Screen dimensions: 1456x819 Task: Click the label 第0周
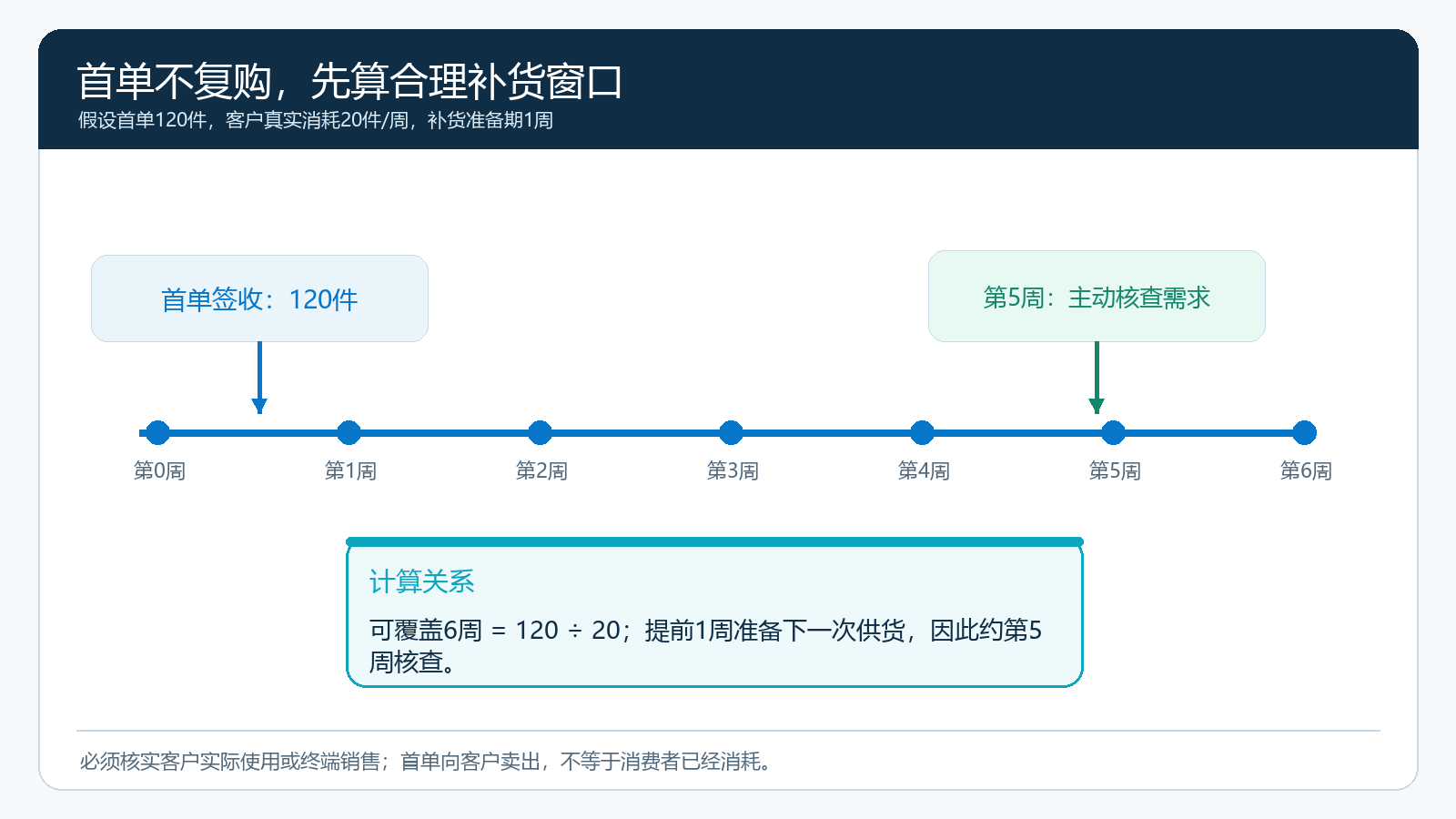159,470
